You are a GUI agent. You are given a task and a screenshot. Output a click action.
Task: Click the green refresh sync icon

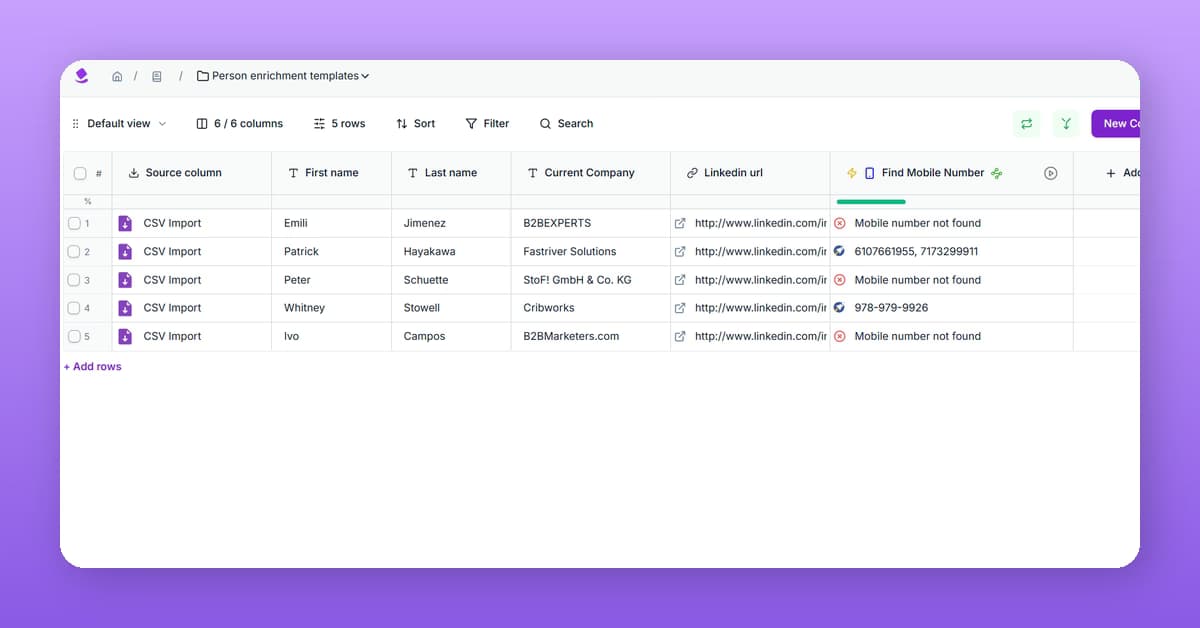pyautogui.click(x=1026, y=124)
